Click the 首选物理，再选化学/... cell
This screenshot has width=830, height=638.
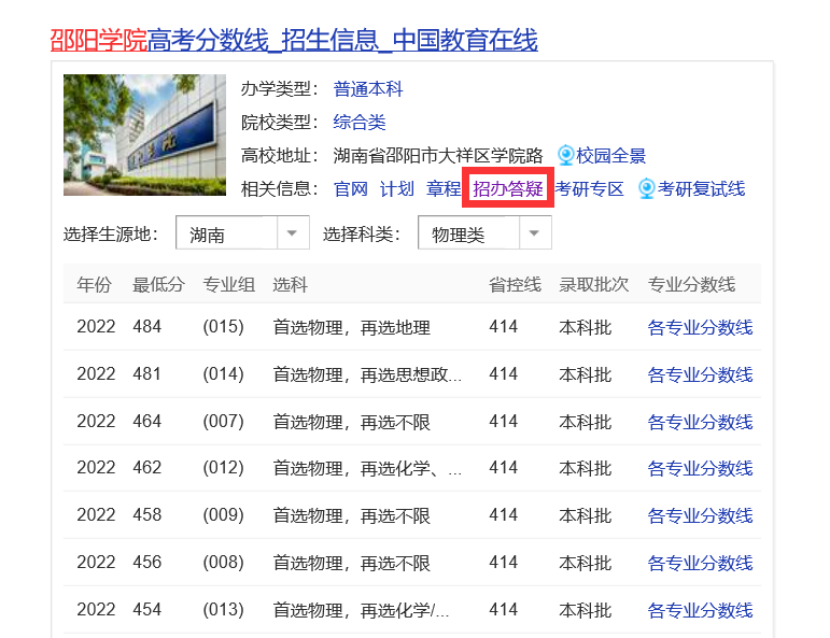pyautogui.click(x=361, y=610)
